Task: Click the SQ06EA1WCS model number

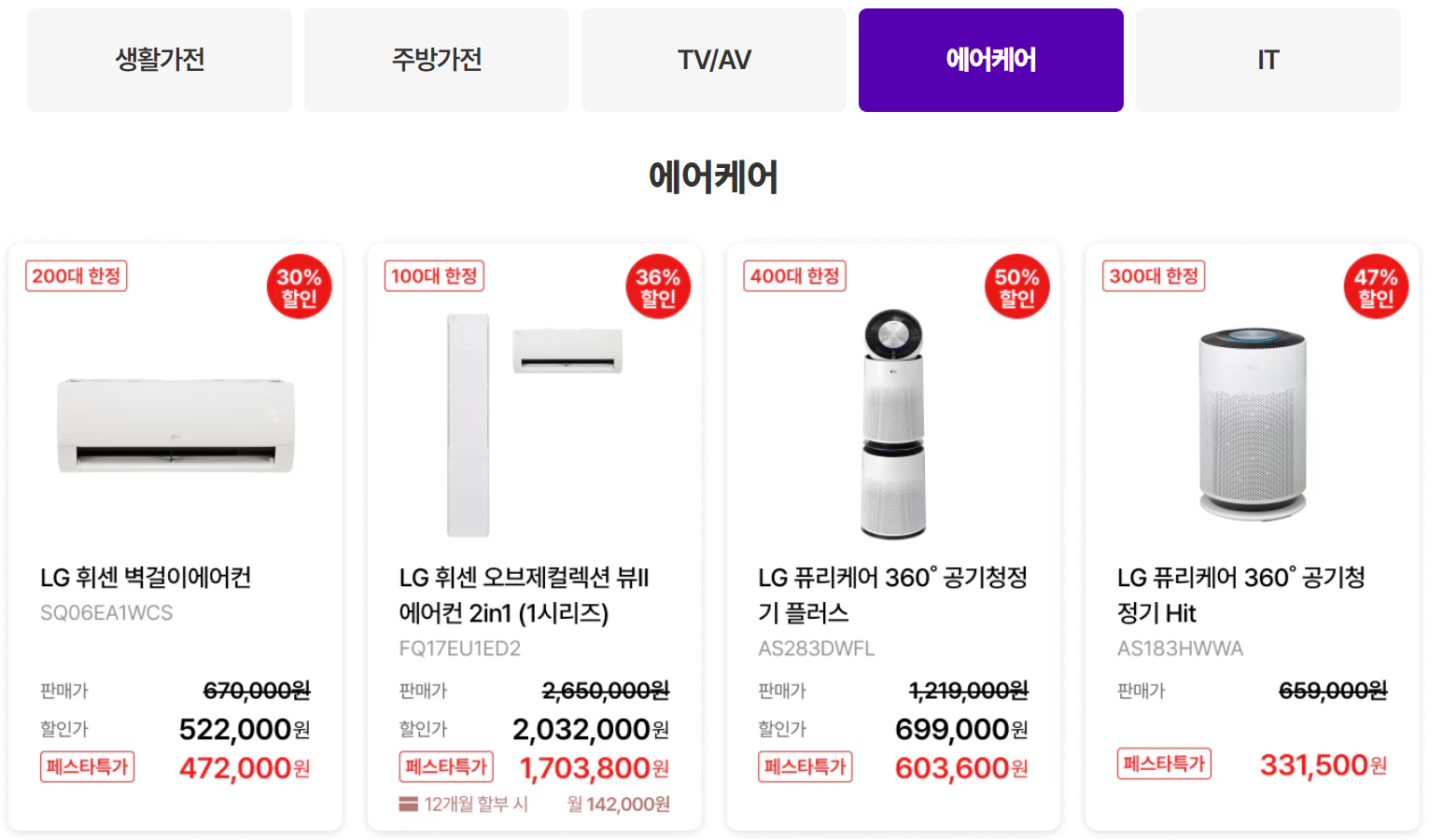Action: click(105, 613)
